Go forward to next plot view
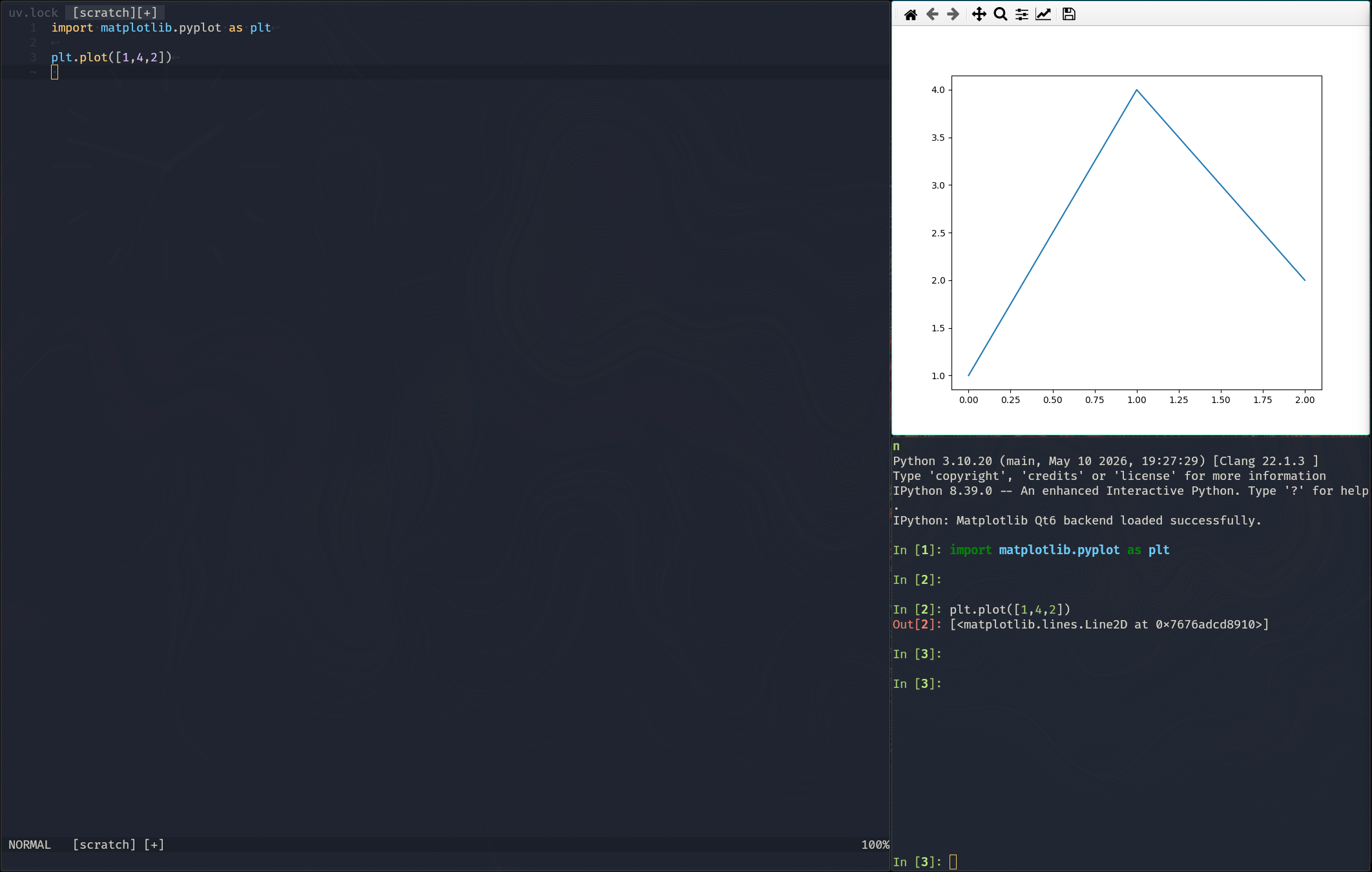The width and height of the screenshot is (1372, 872). coord(953,14)
